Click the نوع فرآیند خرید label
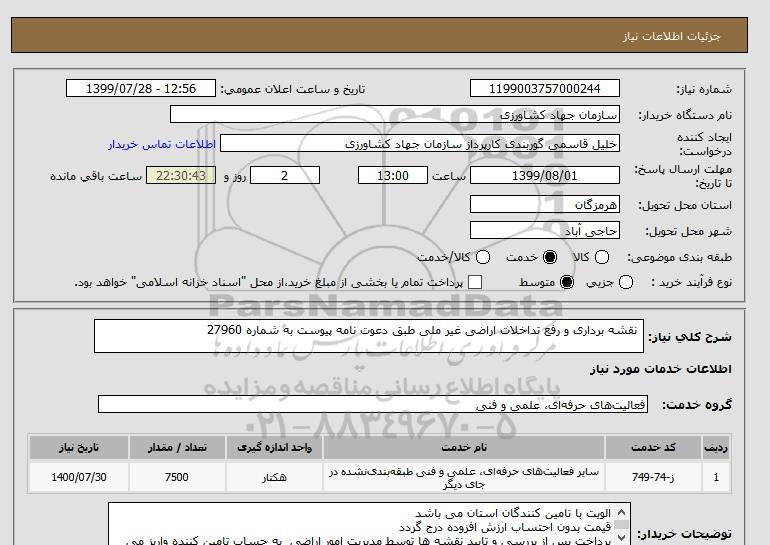The width and height of the screenshot is (770, 545). tap(691, 282)
